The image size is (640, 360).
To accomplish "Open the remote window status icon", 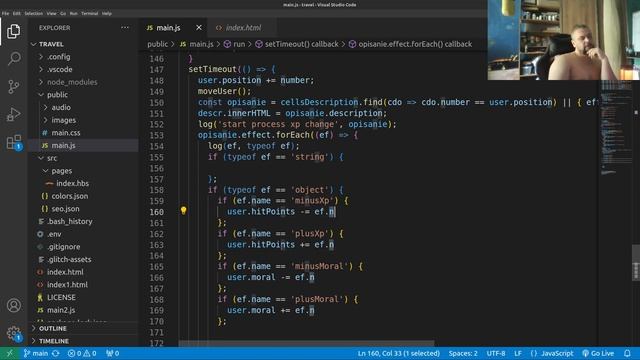I will click(9, 353).
